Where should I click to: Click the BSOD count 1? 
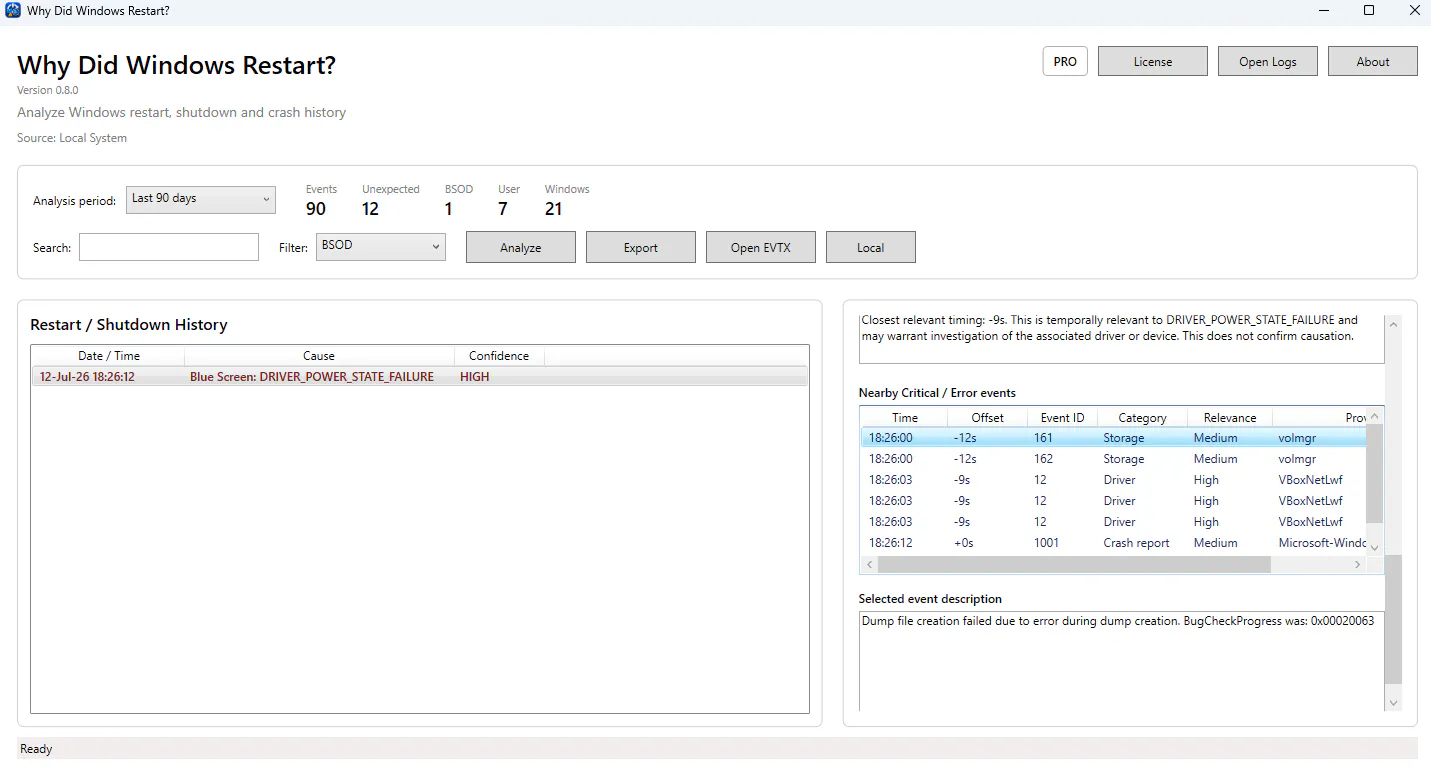(449, 209)
